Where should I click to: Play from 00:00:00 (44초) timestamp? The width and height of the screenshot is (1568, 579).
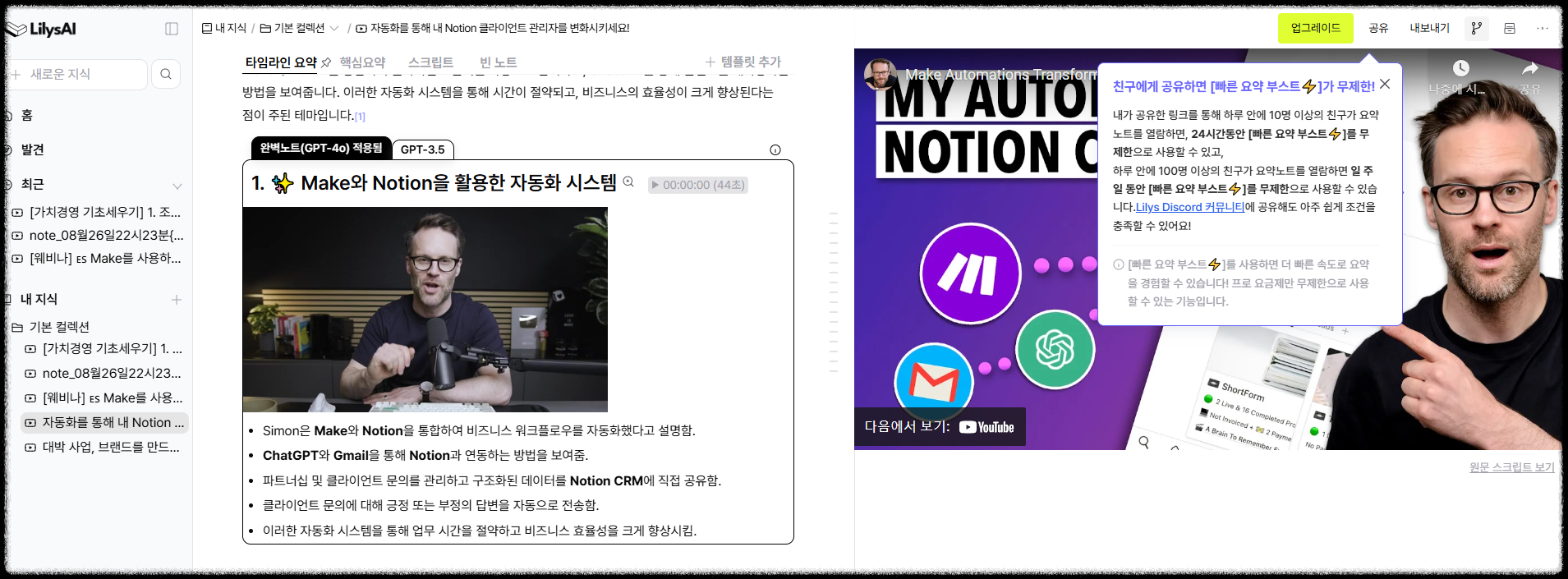tap(698, 185)
